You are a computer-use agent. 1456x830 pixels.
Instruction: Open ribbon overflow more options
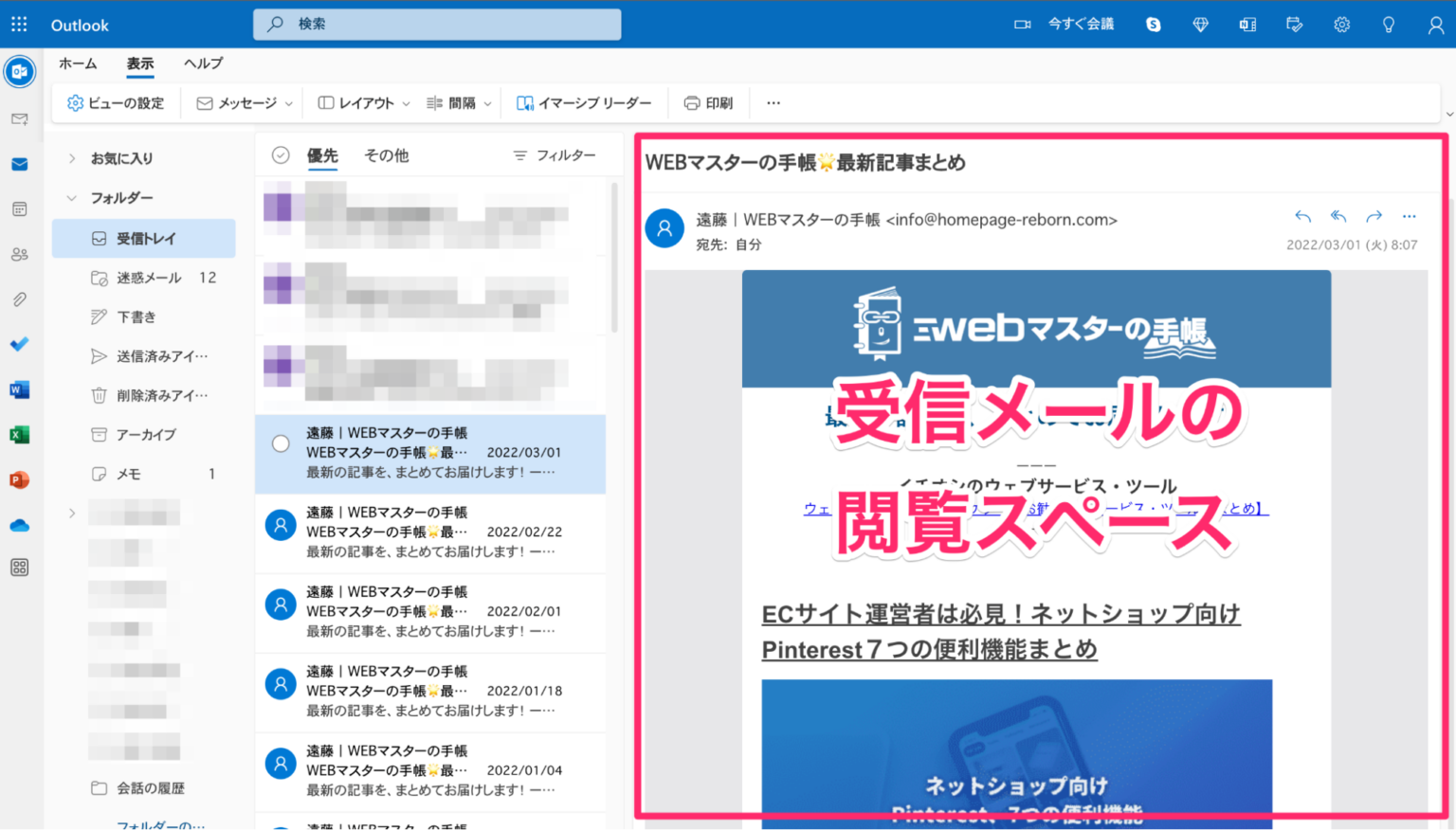pyautogui.click(x=773, y=103)
